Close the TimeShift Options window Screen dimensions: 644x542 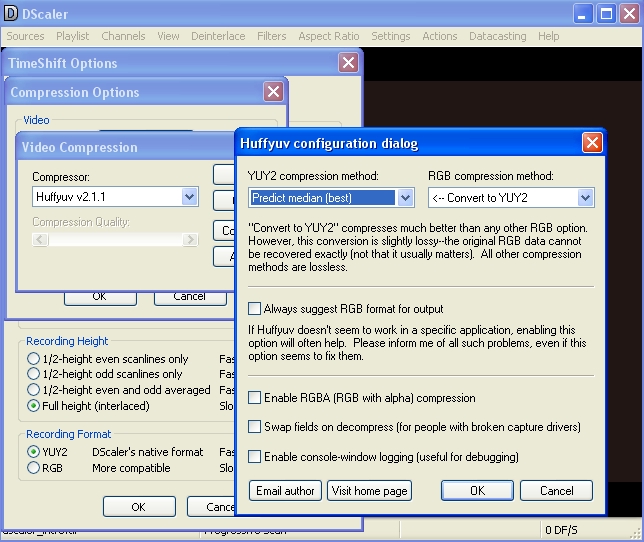tap(348, 62)
